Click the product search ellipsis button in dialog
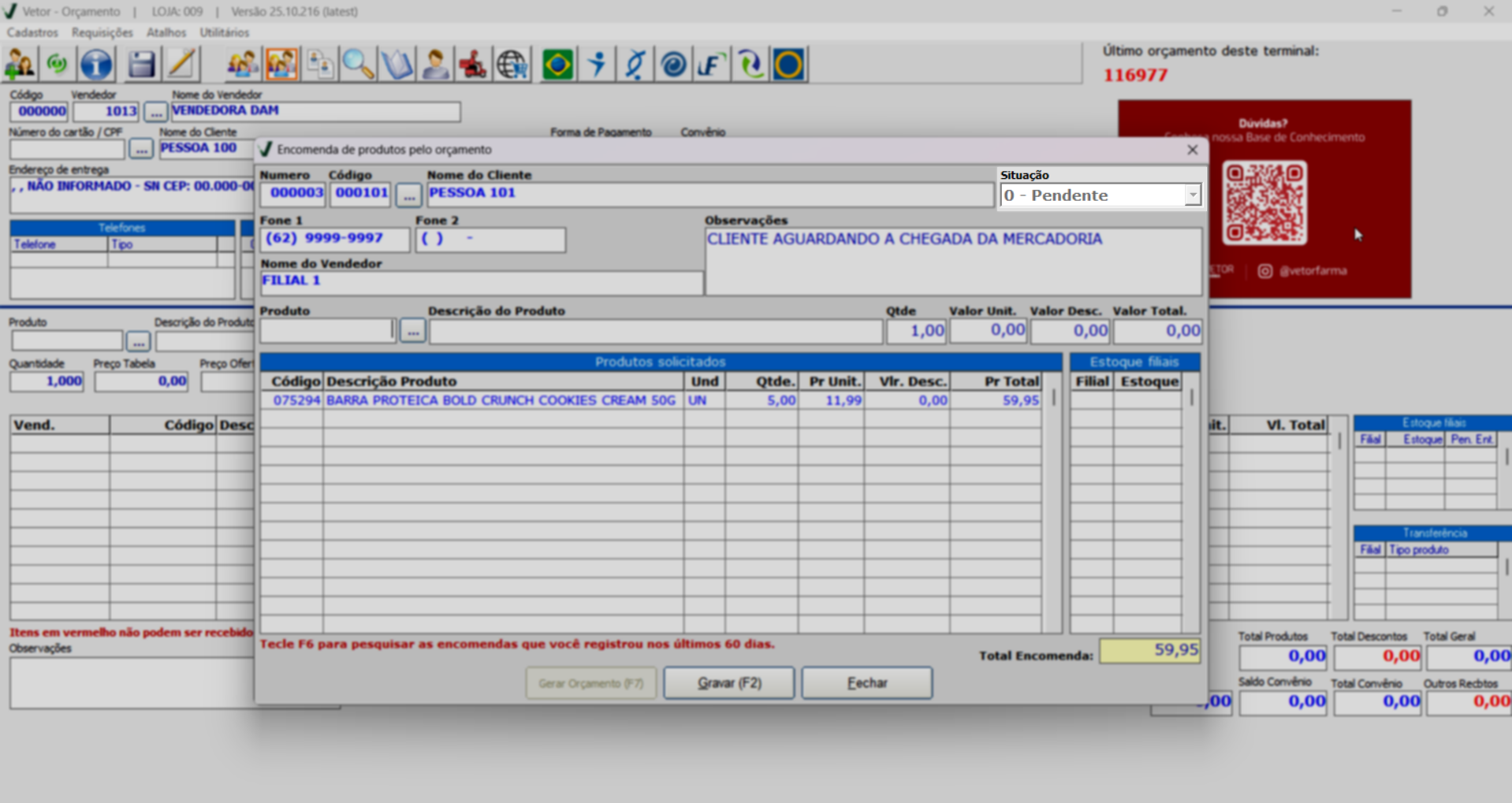 [x=412, y=331]
